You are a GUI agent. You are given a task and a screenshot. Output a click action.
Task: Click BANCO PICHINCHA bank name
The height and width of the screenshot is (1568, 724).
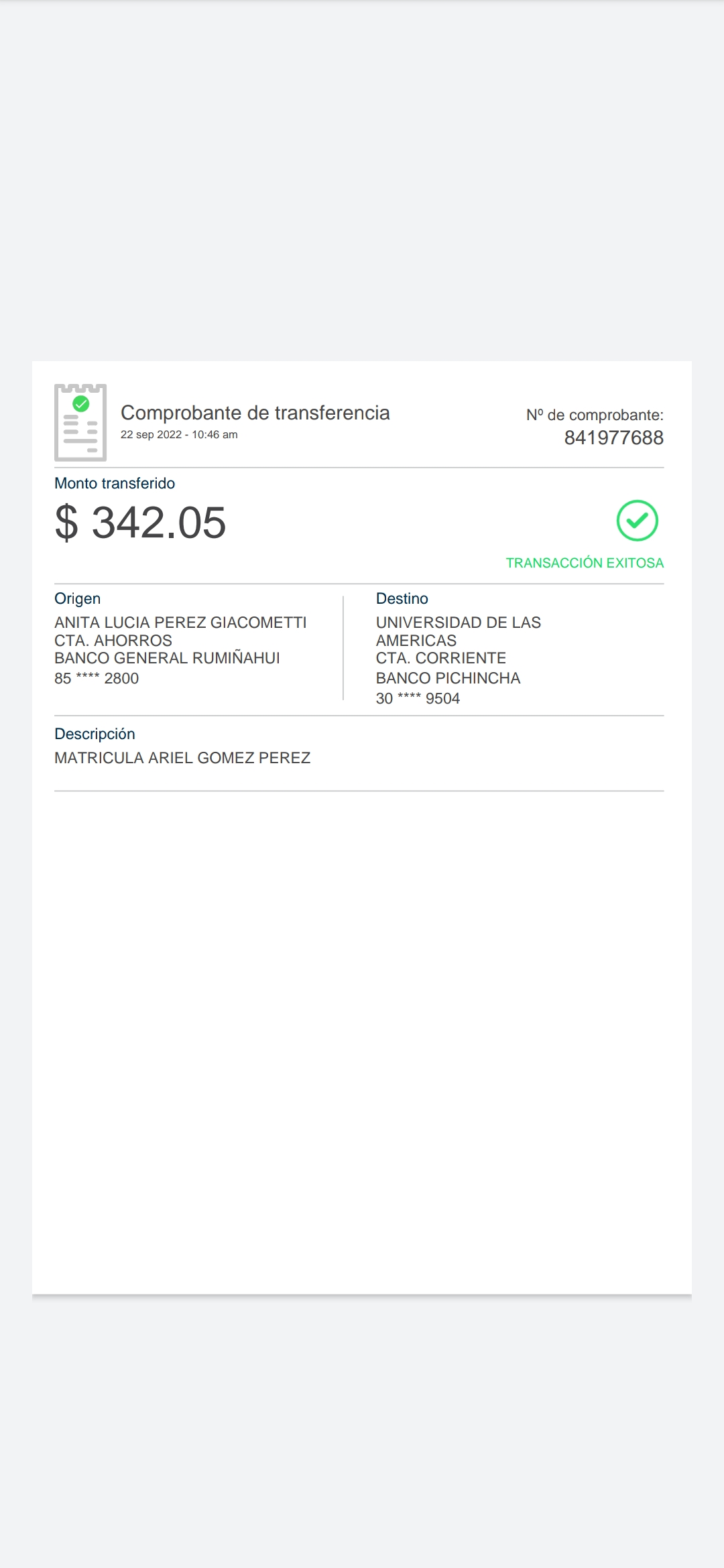point(448,678)
